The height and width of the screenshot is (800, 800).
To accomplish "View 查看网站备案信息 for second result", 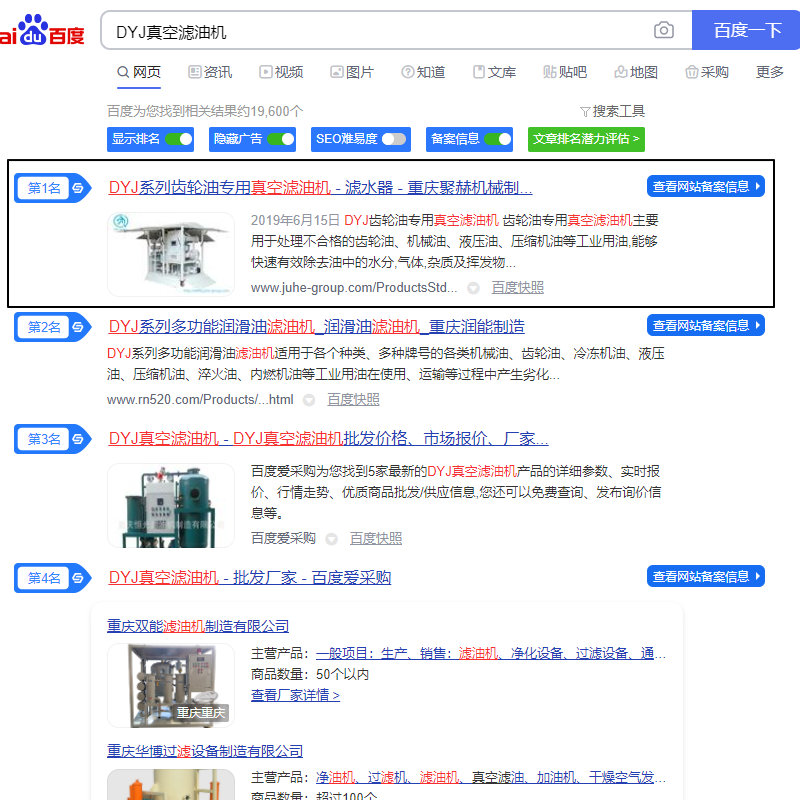I will click(x=706, y=325).
